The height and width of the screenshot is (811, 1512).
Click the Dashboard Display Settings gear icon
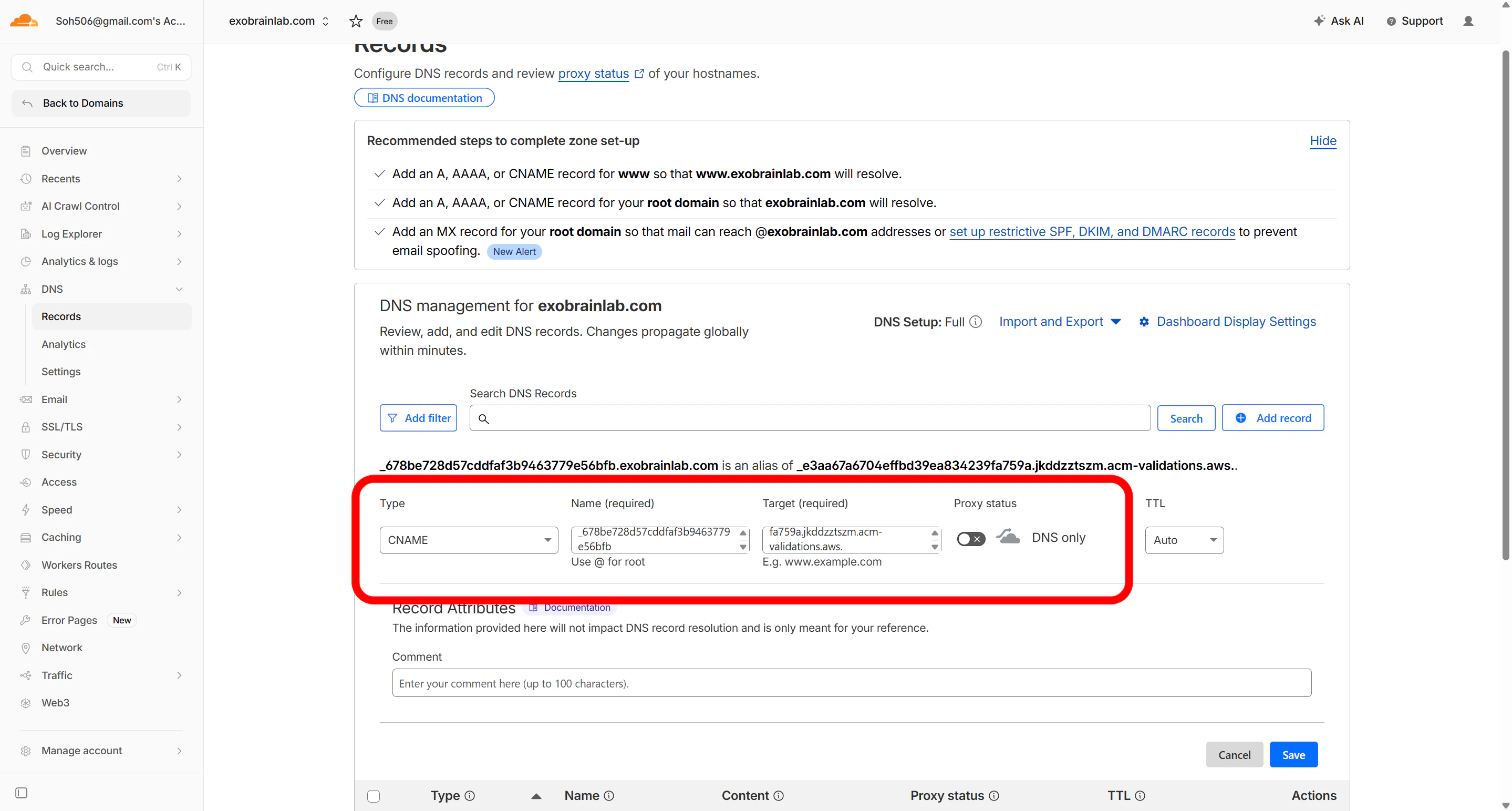coord(1143,322)
